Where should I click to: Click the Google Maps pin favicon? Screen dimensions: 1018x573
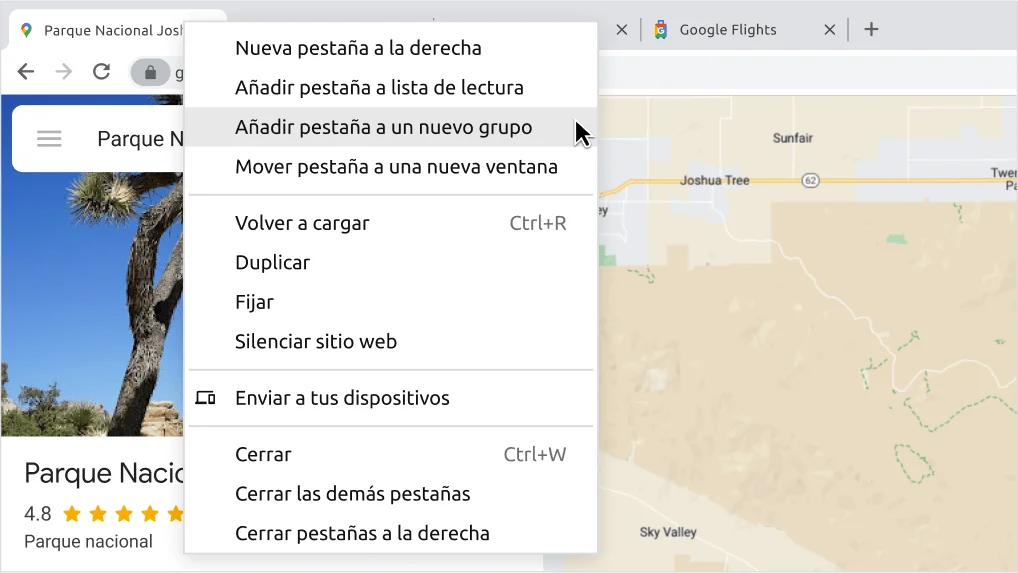pos(27,30)
